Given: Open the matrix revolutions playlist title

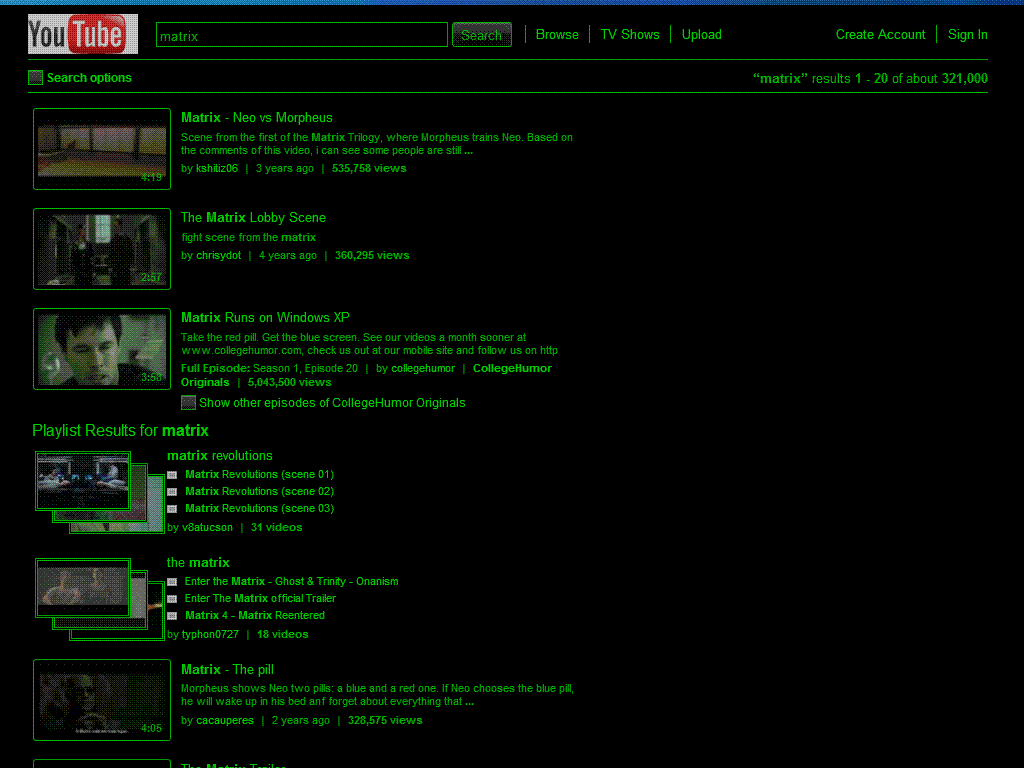Looking at the screenshot, I should coord(219,456).
